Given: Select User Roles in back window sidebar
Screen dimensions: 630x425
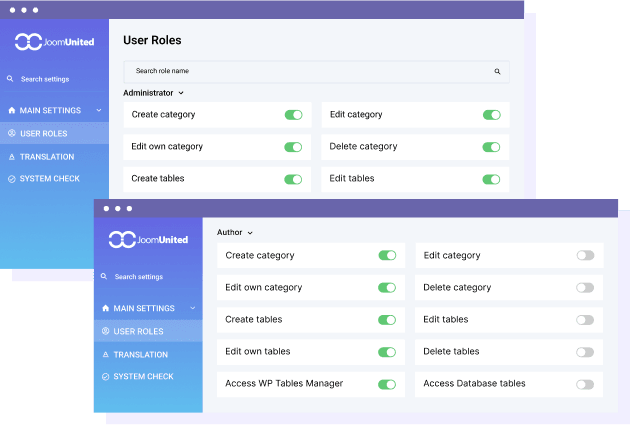Looking at the screenshot, I should click(43, 133).
